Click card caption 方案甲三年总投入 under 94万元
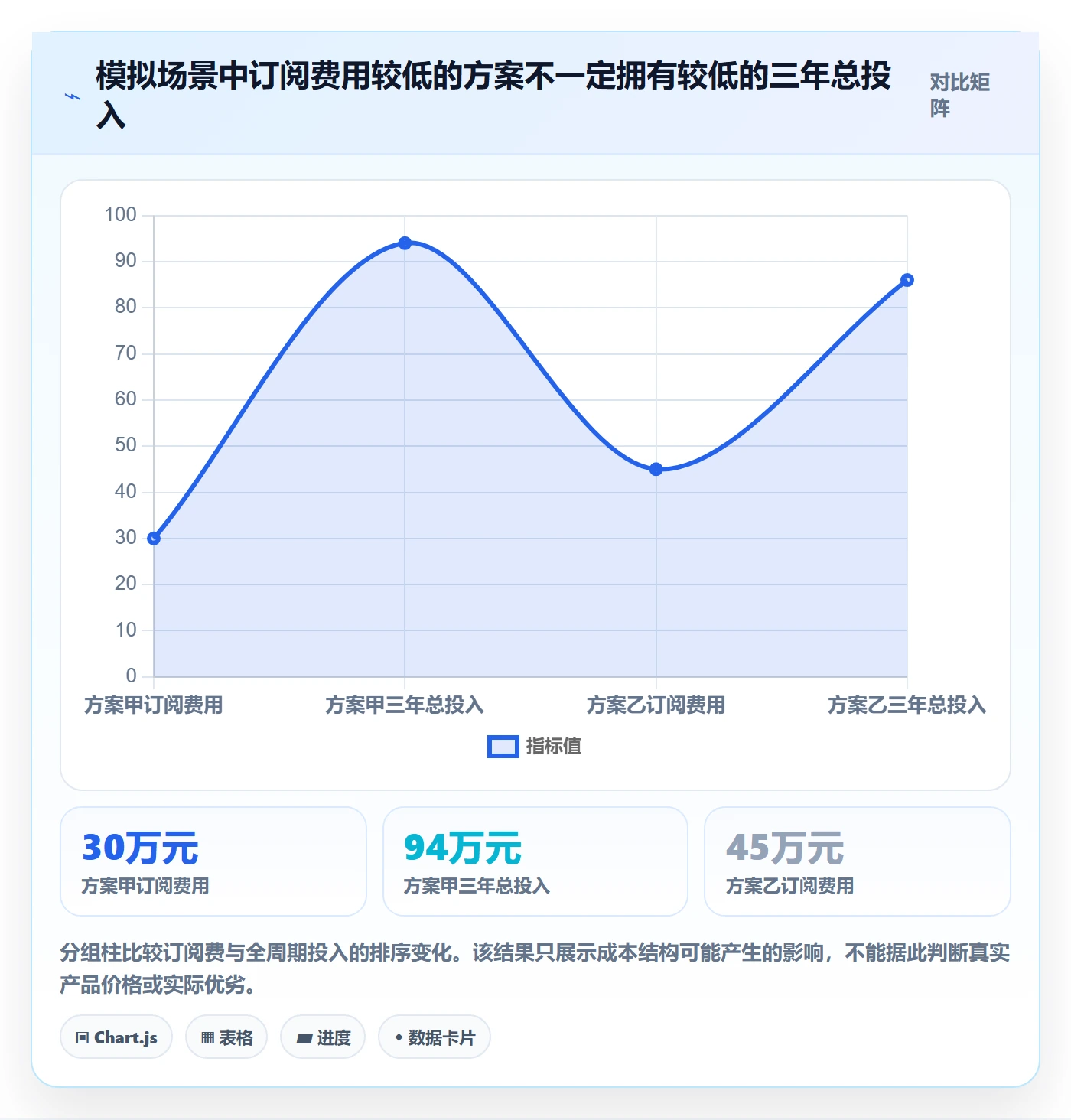 point(477,886)
